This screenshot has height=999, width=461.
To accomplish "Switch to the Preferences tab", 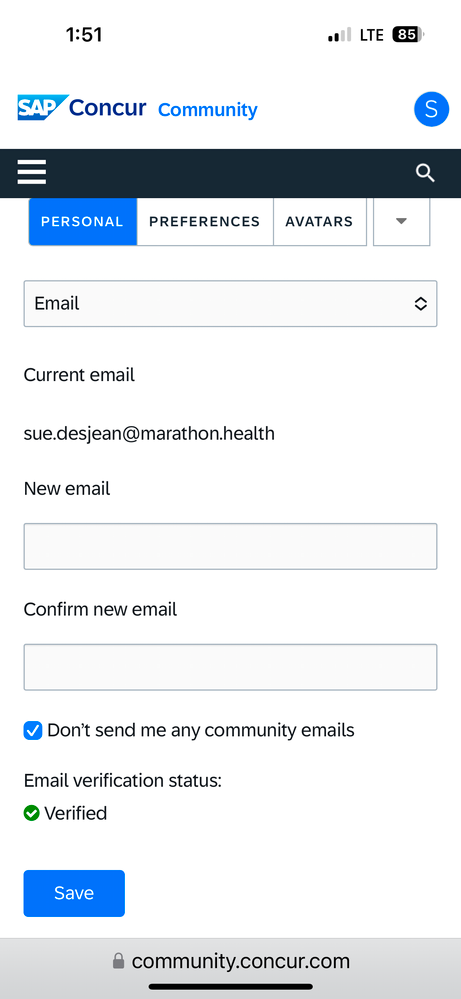I will (205, 222).
